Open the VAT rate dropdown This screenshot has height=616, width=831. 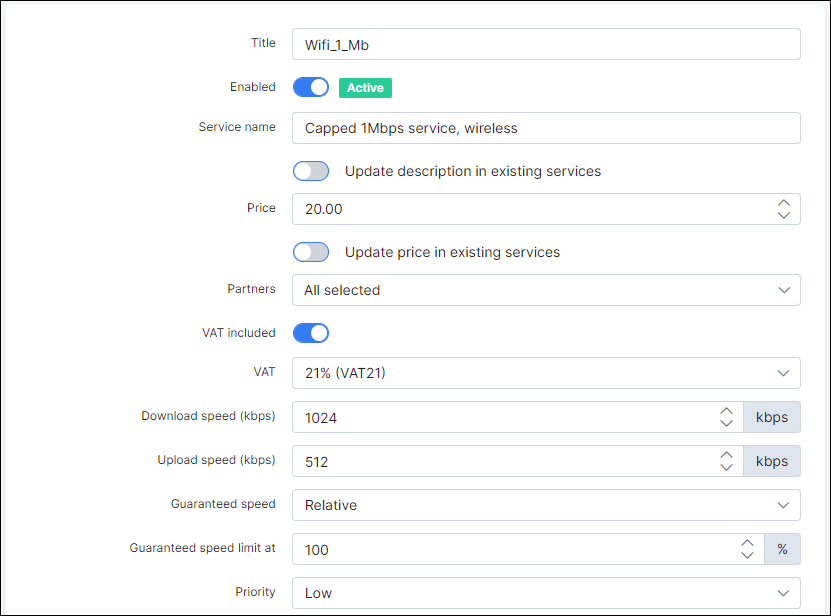pos(546,372)
